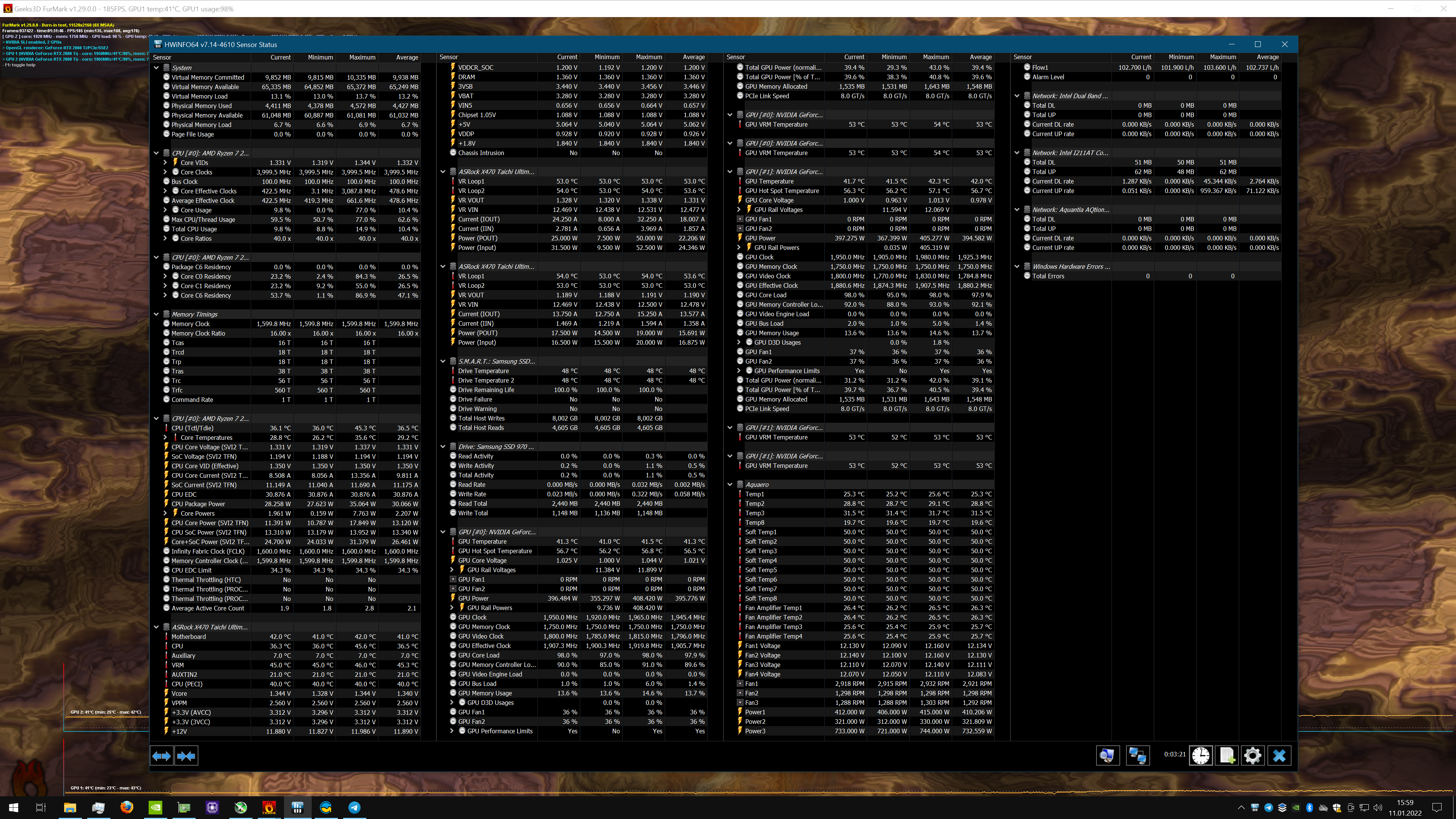Collapse the Aquaero sensor group
The width and height of the screenshot is (1456, 819).
(x=730, y=485)
